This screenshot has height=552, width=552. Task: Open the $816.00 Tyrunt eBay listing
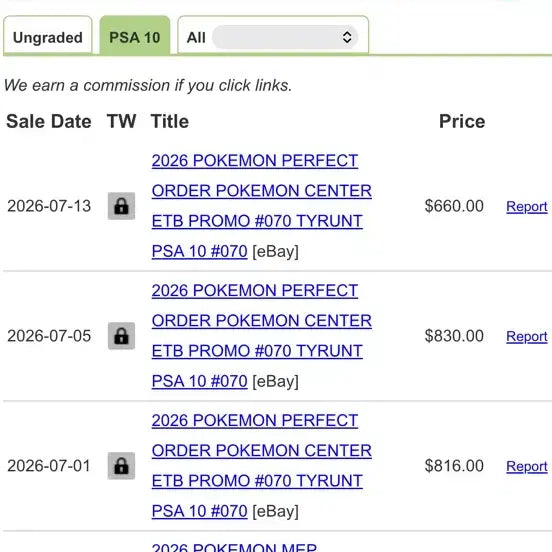262,466
